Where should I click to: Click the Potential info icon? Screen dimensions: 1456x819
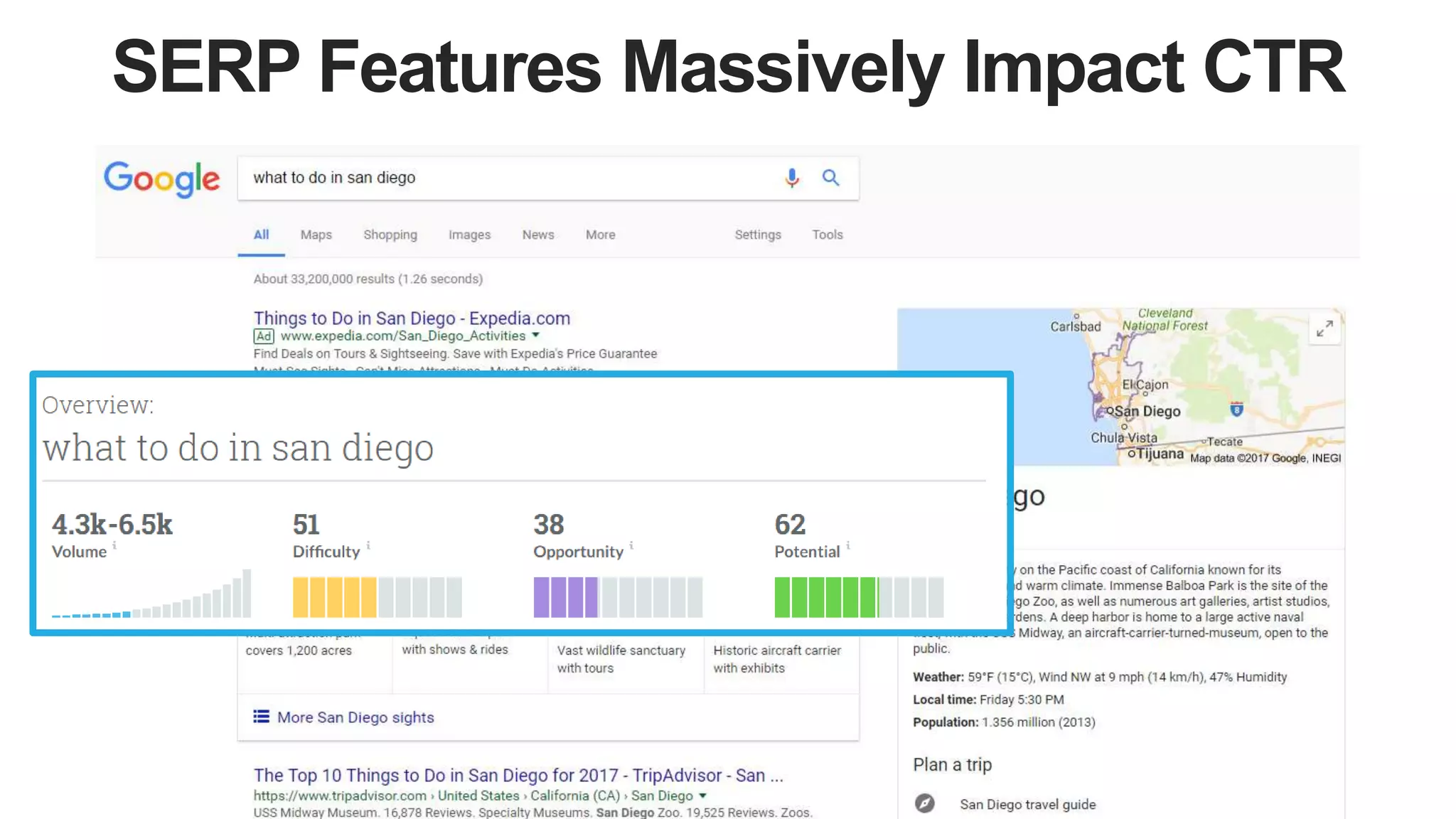[x=848, y=545]
